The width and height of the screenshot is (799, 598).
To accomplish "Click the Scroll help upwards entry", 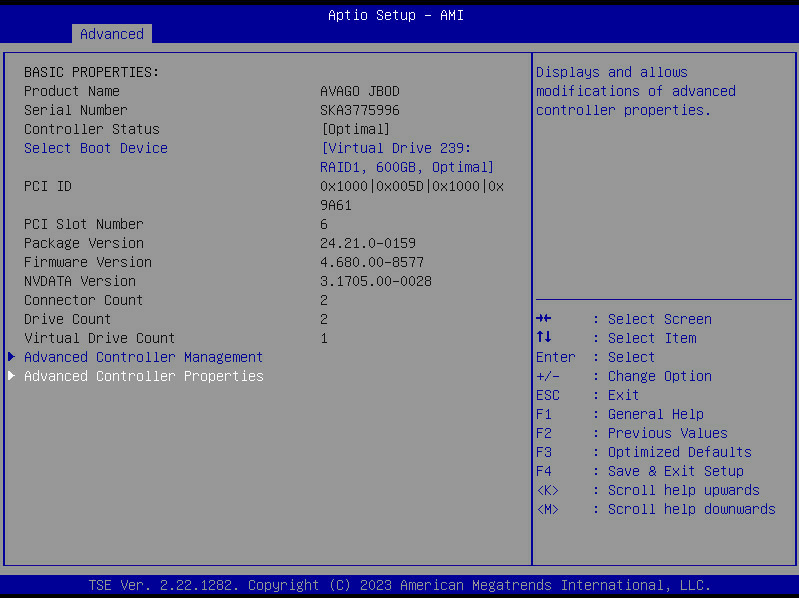I will pos(683,491).
